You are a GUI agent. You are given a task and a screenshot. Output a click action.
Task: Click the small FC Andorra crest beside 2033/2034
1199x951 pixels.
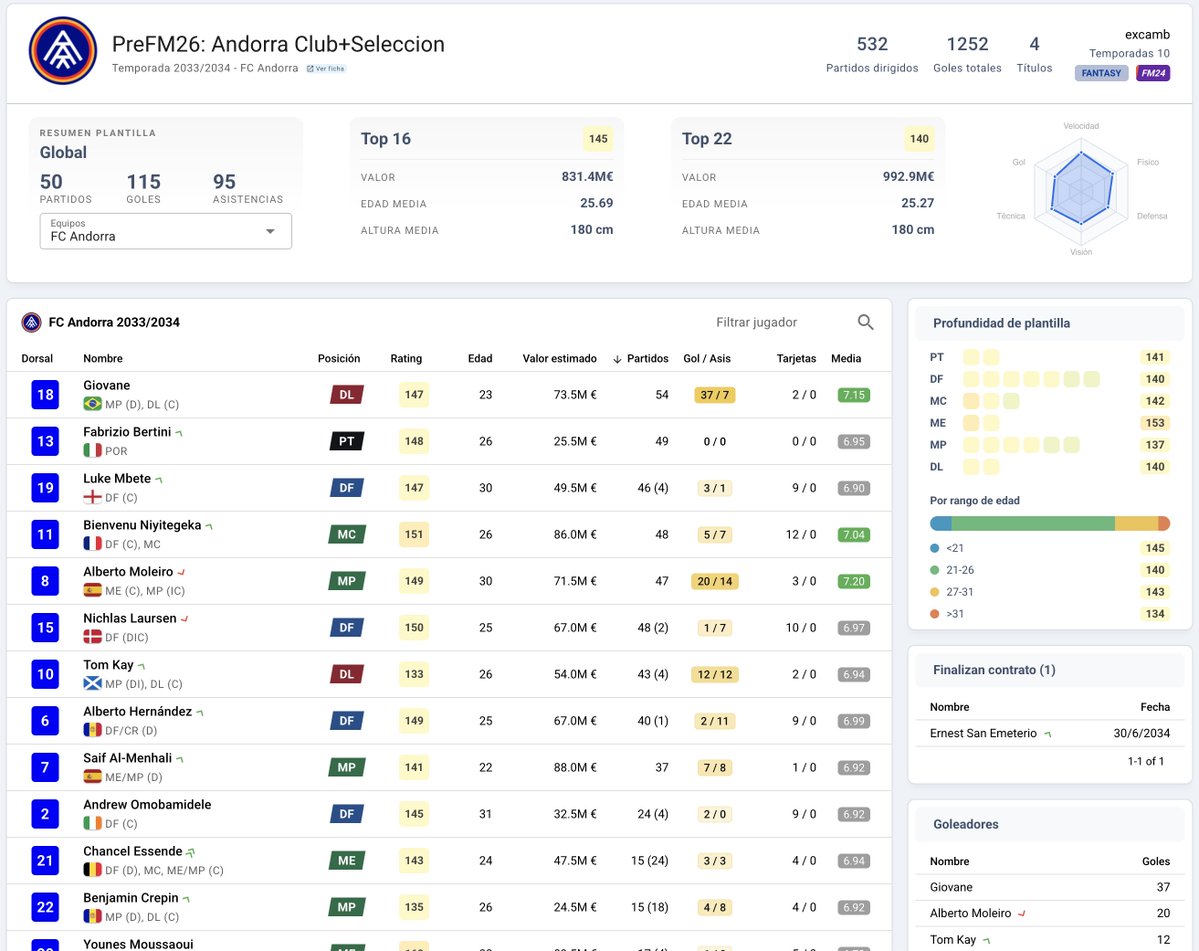[x=31, y=323]
